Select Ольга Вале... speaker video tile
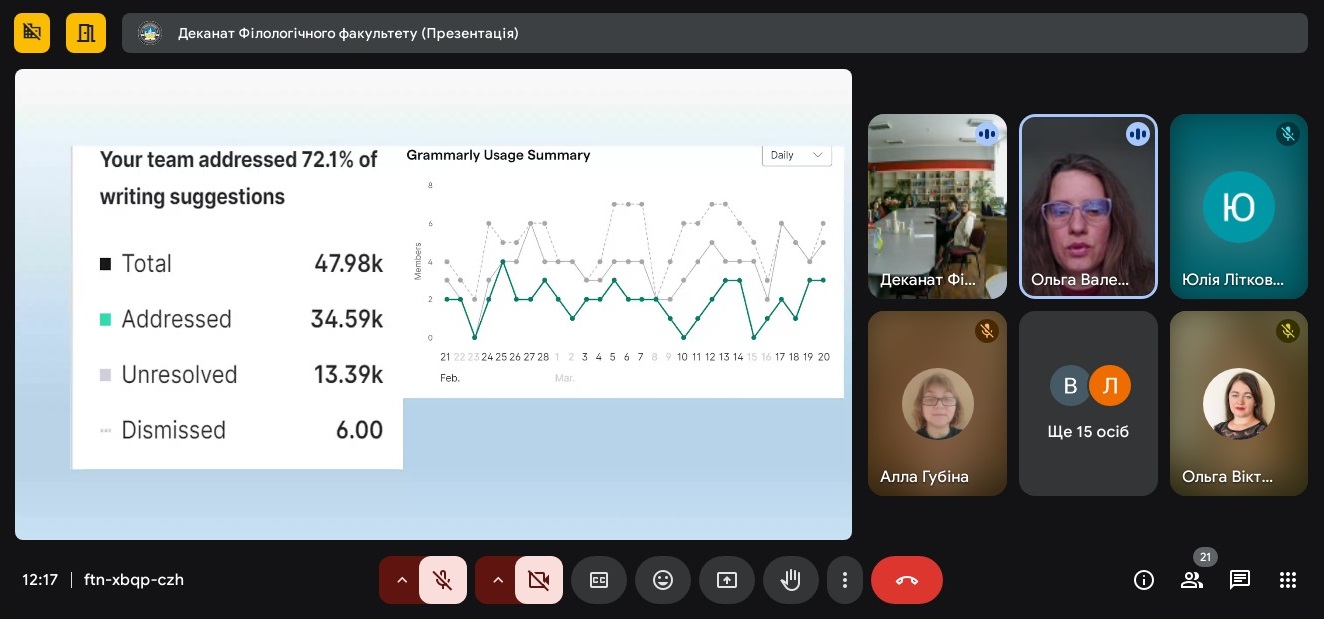Viewport: 1324px width, 619px height. pyautogui.click(x=1088, y=206)
